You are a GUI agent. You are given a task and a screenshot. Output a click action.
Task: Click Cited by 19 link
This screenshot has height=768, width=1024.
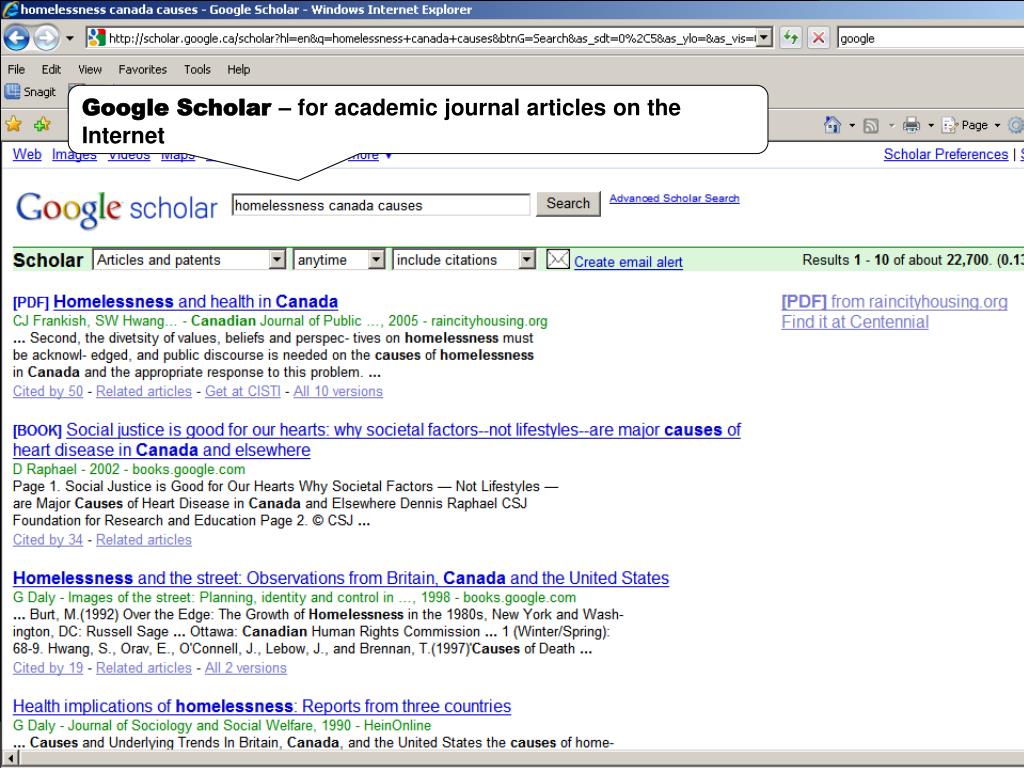48,667
